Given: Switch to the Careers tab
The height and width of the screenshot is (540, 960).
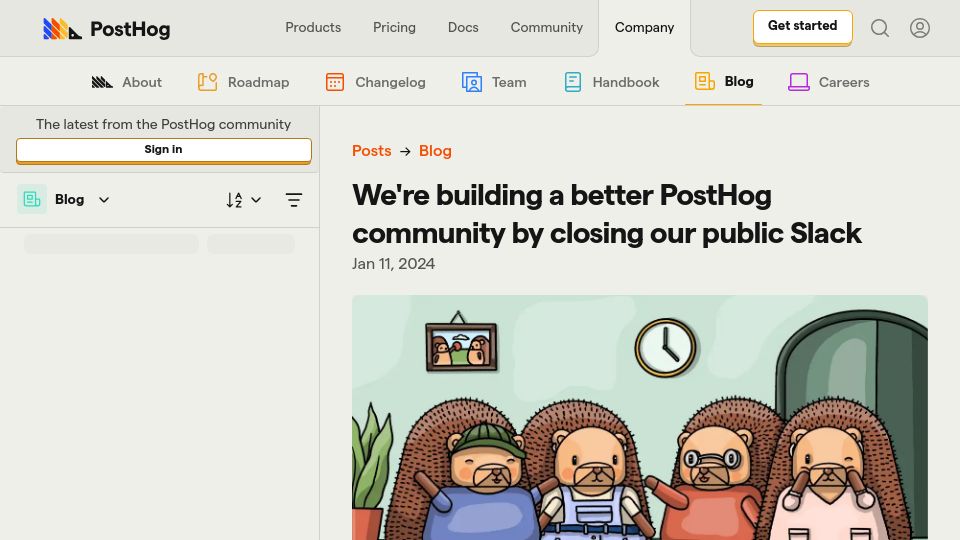Looking at the screenshot, I should 828,82.
